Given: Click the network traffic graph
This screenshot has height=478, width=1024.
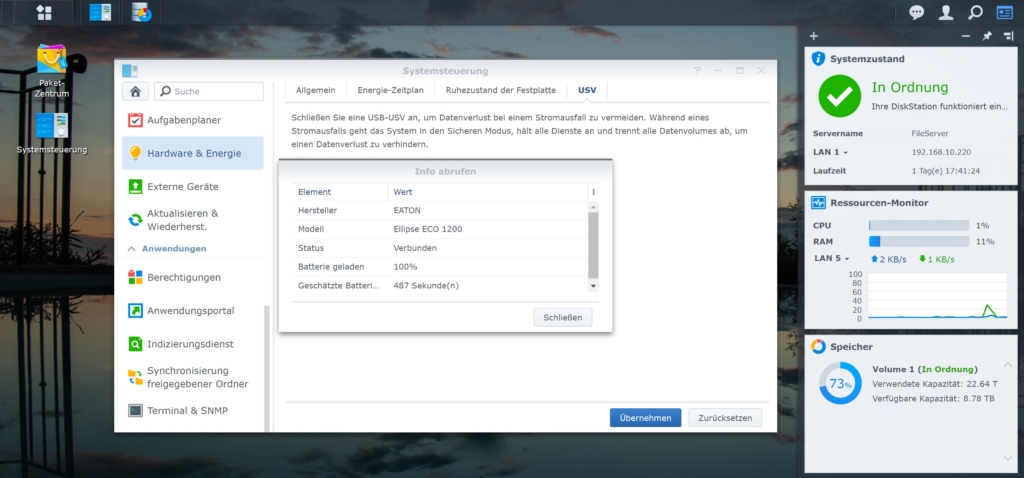Looking at the screenshot, I should point(937,296).
